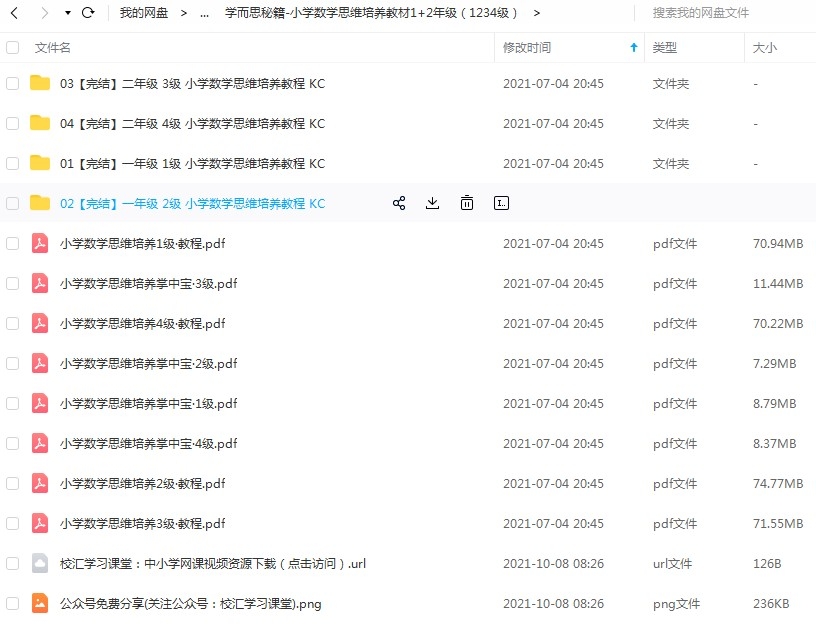Open file 小学数学思维培养1级·教程.pdf

143,244
